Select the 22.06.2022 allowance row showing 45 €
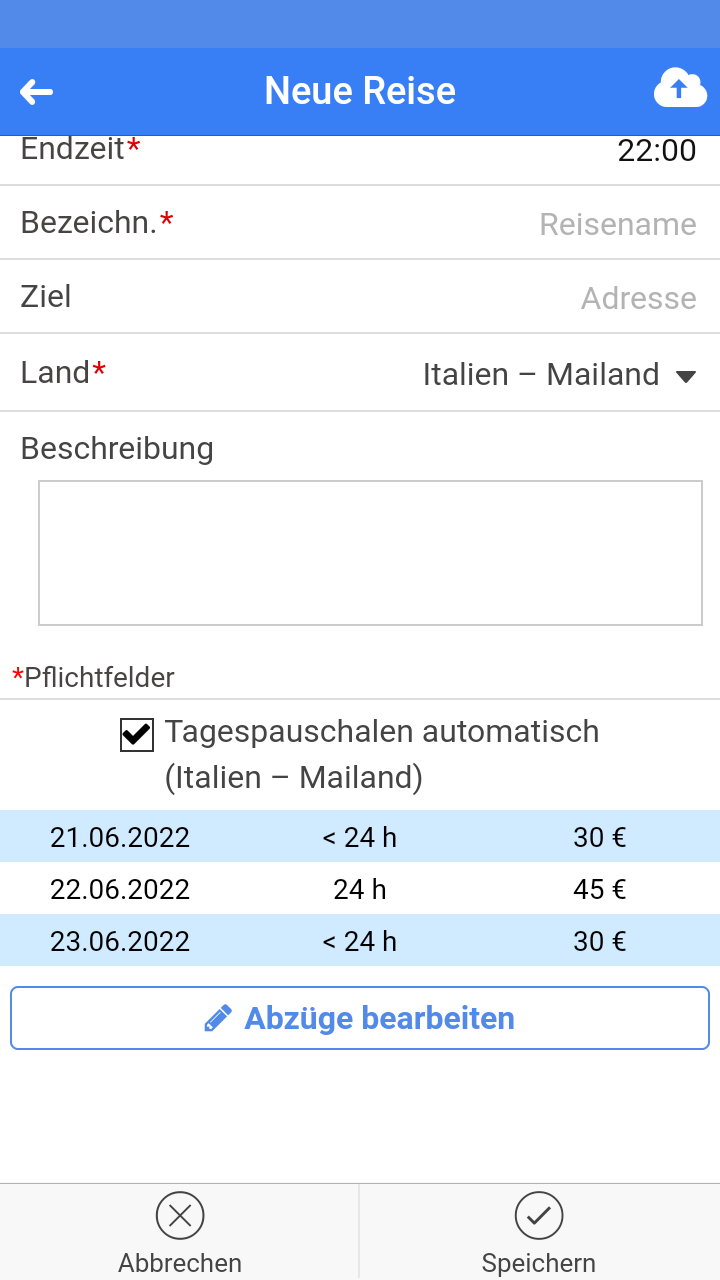 (360, 889)
